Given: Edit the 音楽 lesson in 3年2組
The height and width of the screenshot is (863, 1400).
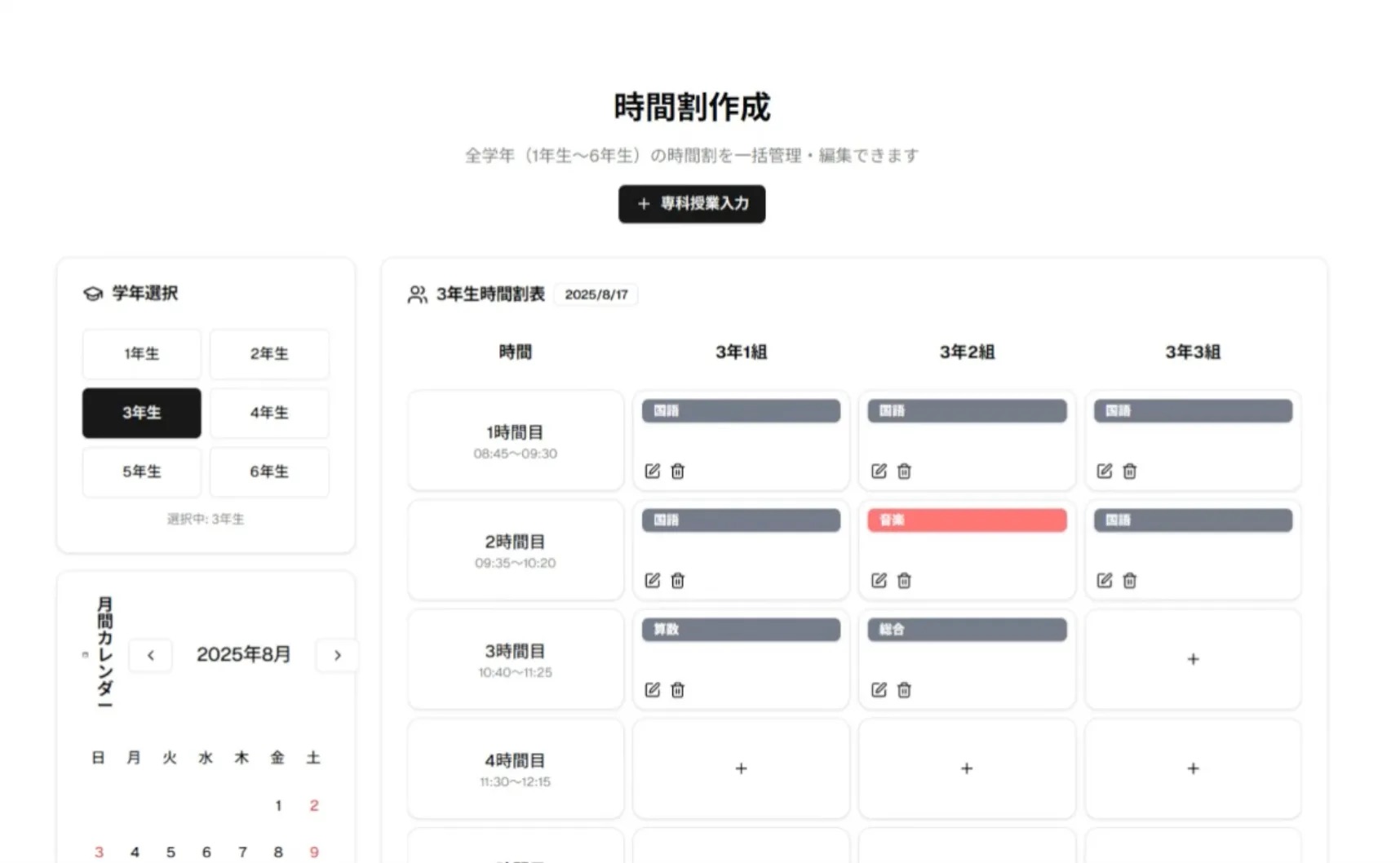Looking at the screenshot, I should [878, 580].
